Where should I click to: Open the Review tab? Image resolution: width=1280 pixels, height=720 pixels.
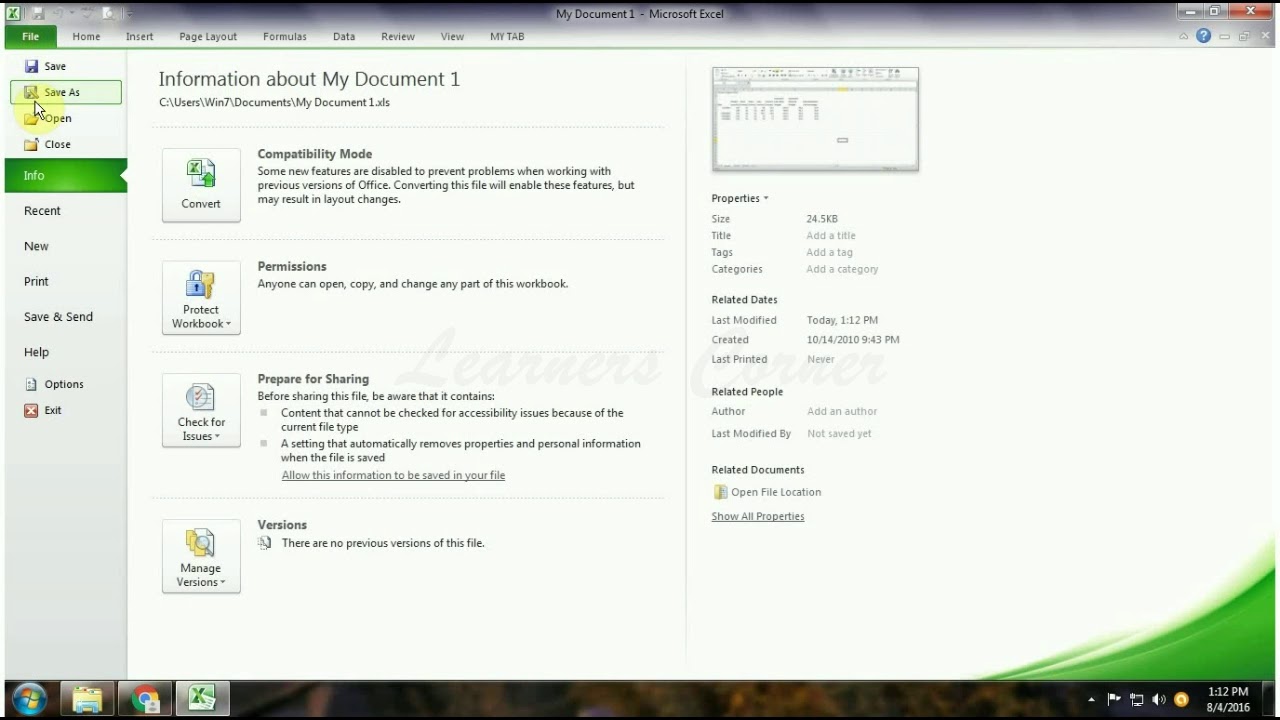pyautogui.click(x=398, y=36)
